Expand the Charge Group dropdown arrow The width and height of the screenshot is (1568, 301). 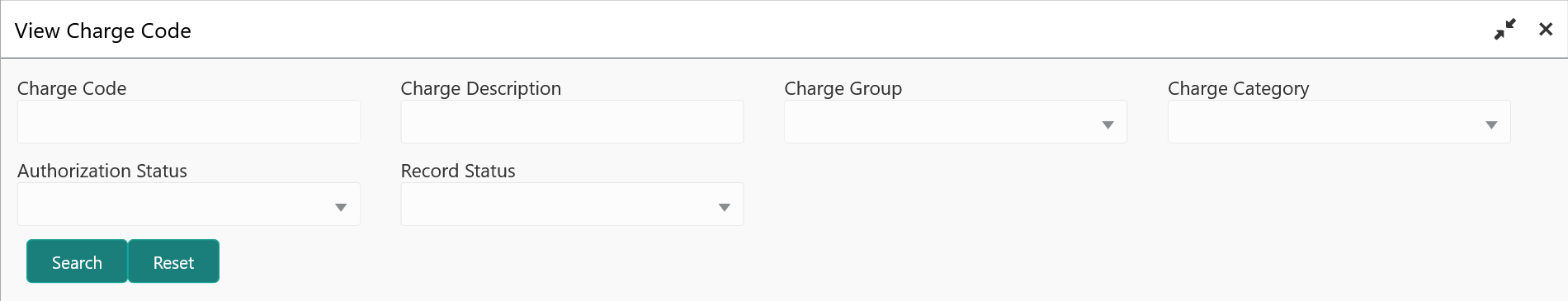tap(1108, 125)
